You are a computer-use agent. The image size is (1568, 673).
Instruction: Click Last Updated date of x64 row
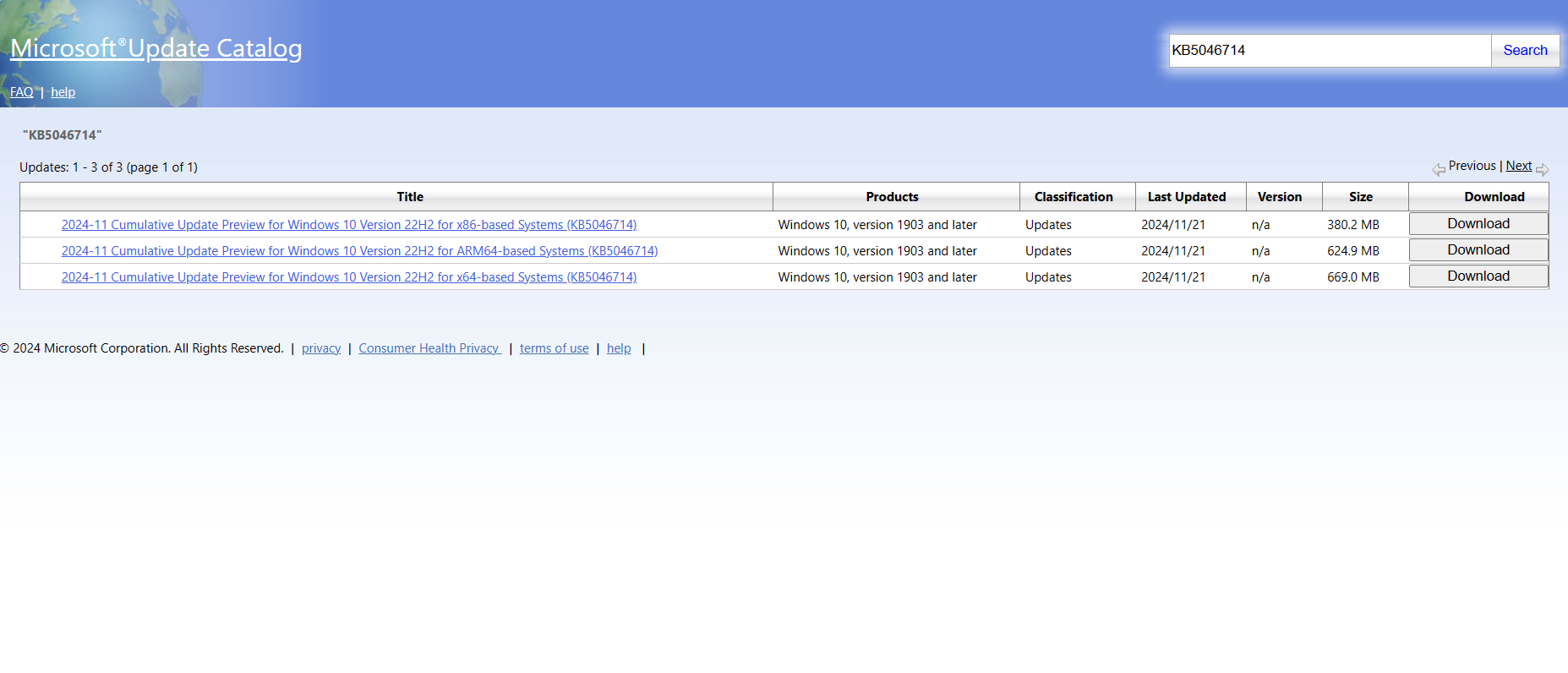point(1173,277)
